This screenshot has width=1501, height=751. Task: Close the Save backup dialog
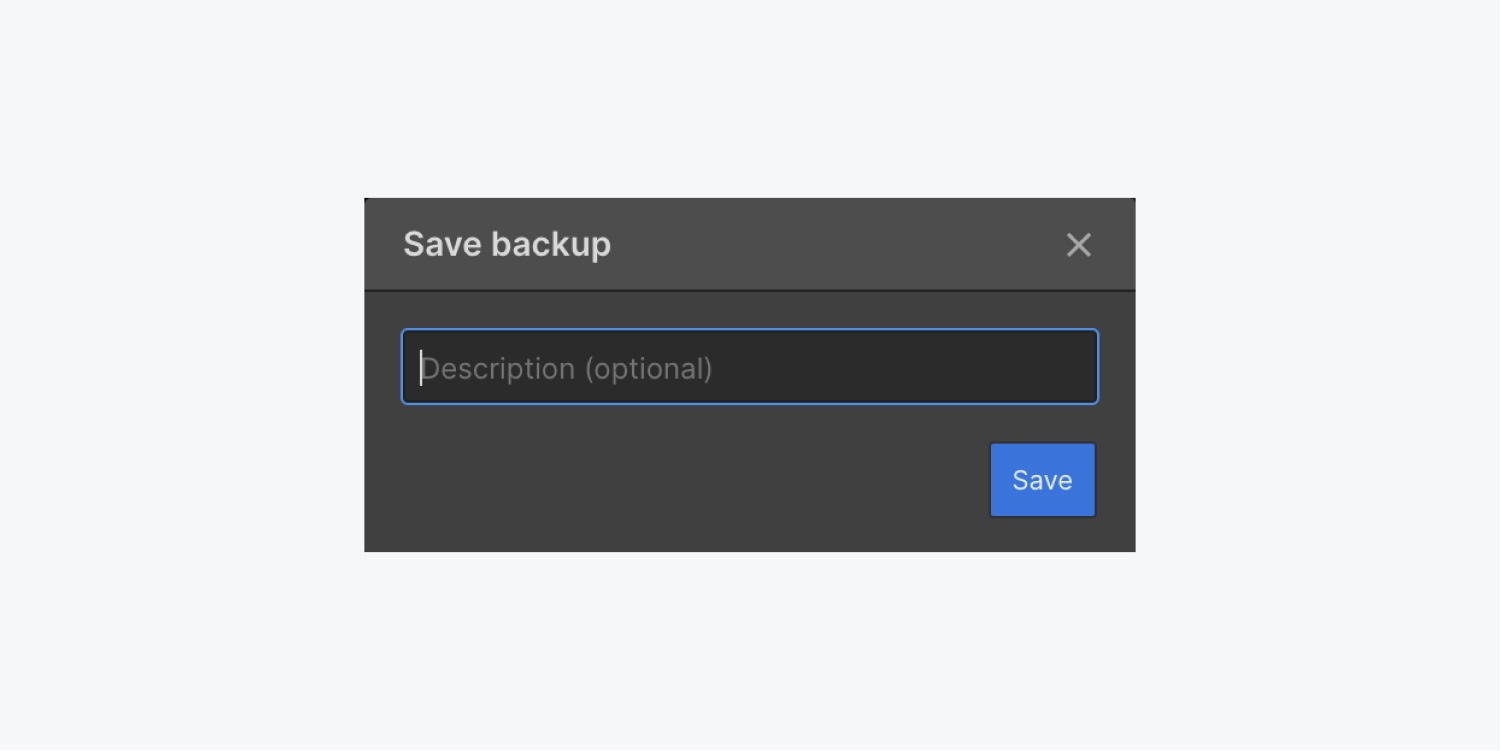point(1078,245)
